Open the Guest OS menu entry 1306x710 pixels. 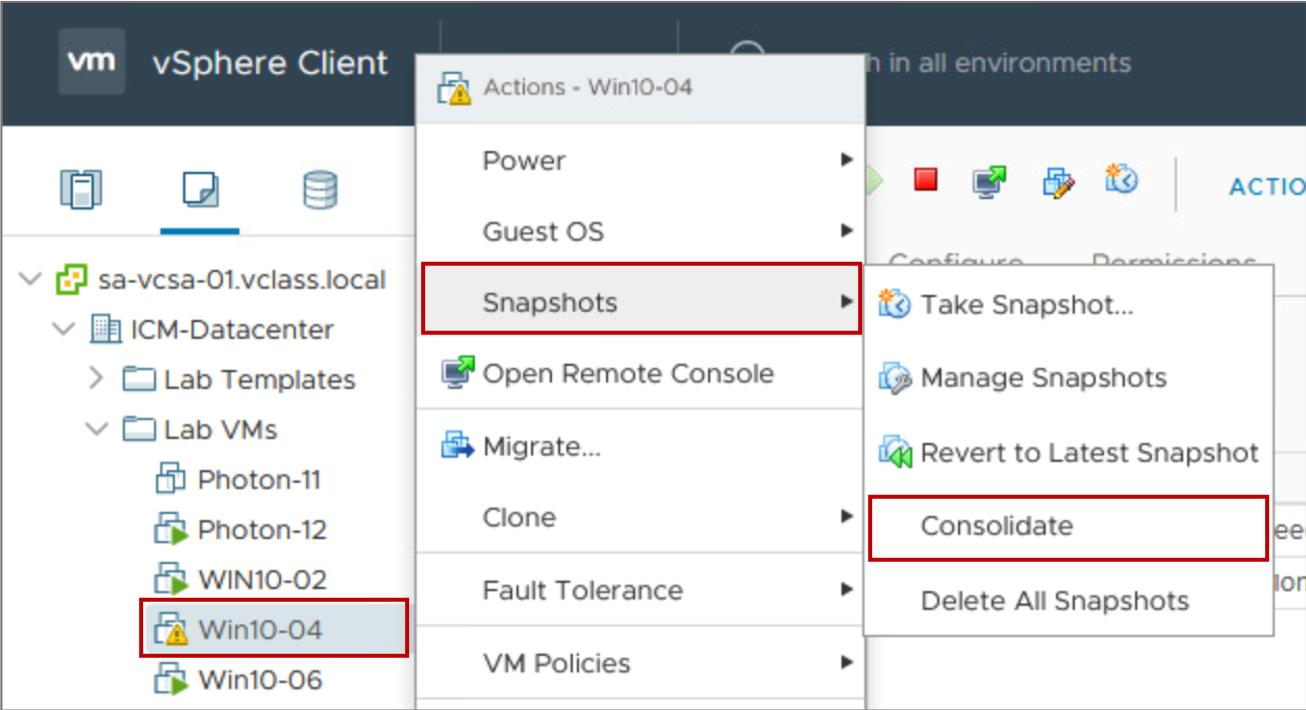640,231
